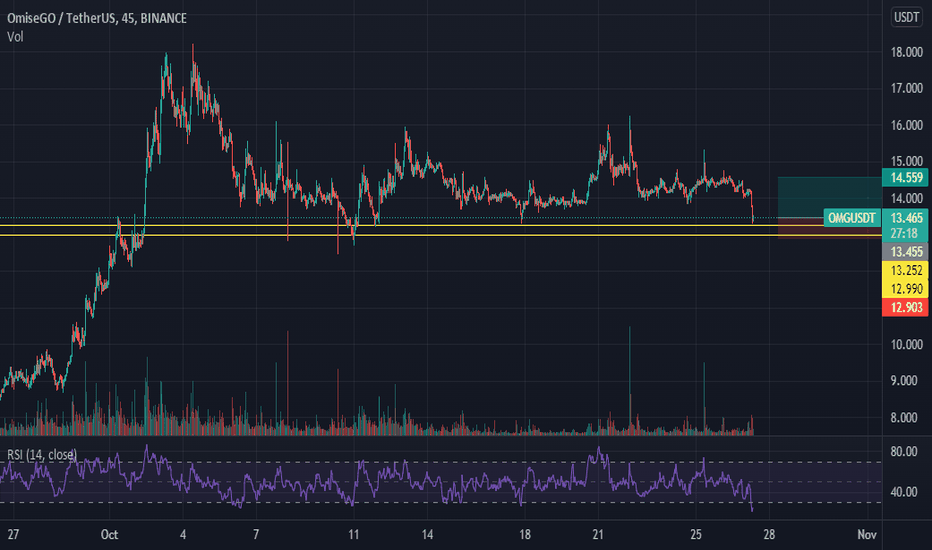Select the red stop-loss zone of position
Screen dimensions: 932x550
tap(830, 228)
